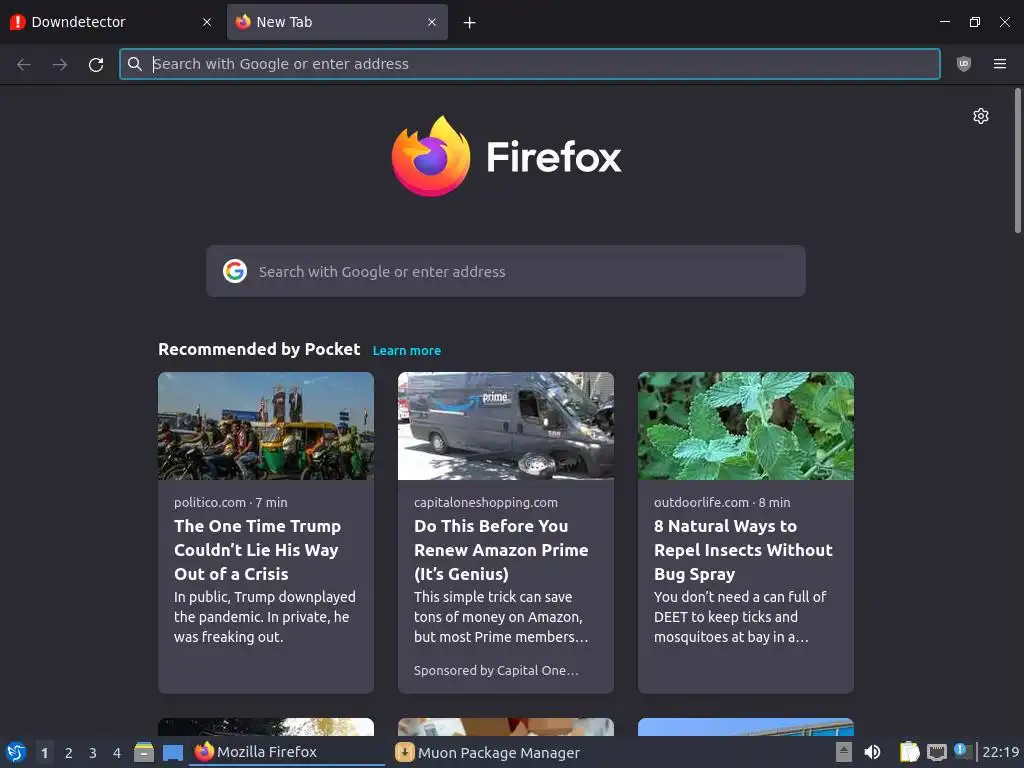Activate Mozilla Firefox taskbar entry
The image size is (1024, 768).
(287, 752)
